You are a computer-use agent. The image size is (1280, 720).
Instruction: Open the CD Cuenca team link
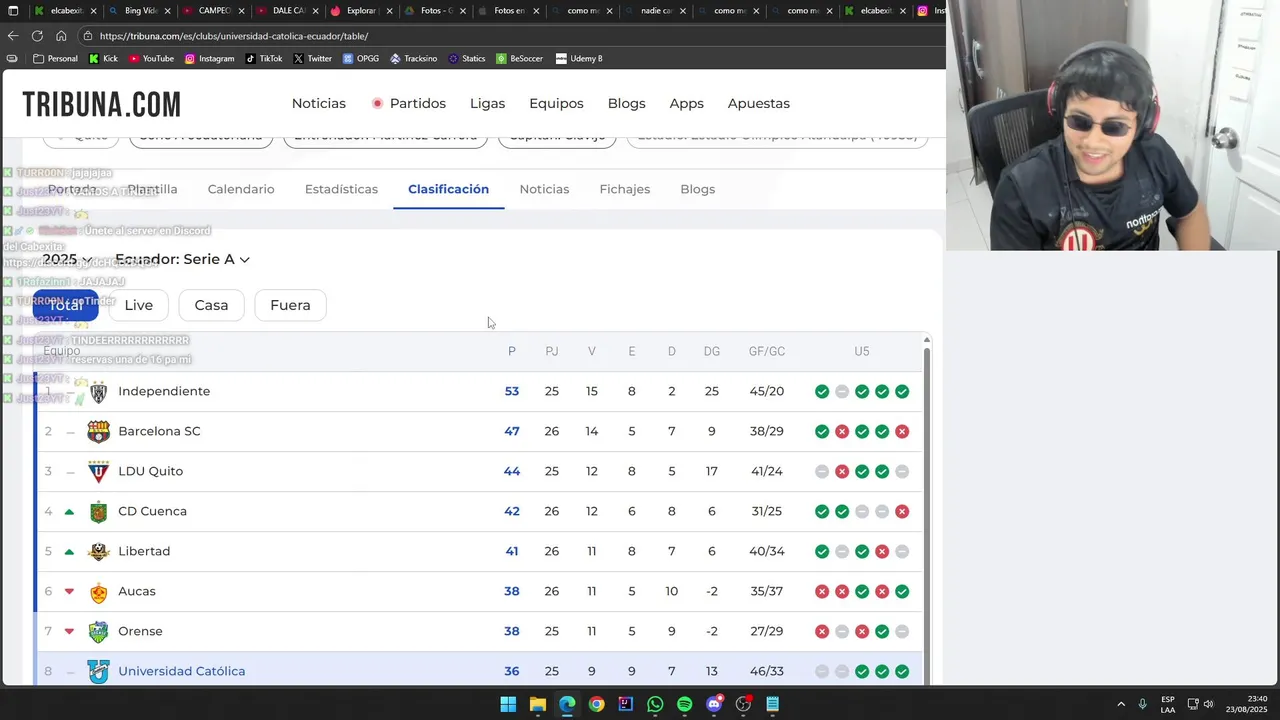pyautogui.click(x=152, y=511)
